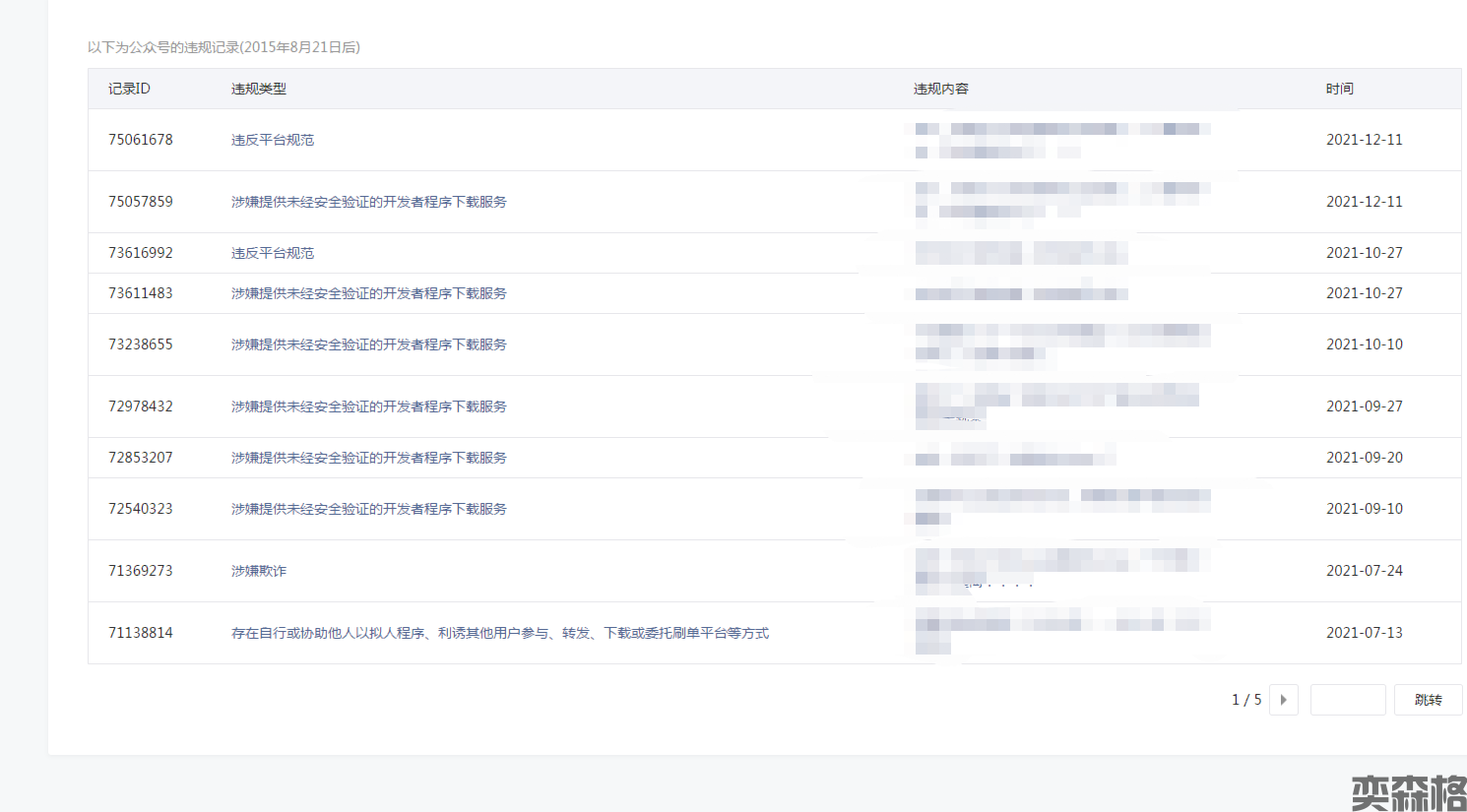Click the 跳转 jump button

point(1428,700)
